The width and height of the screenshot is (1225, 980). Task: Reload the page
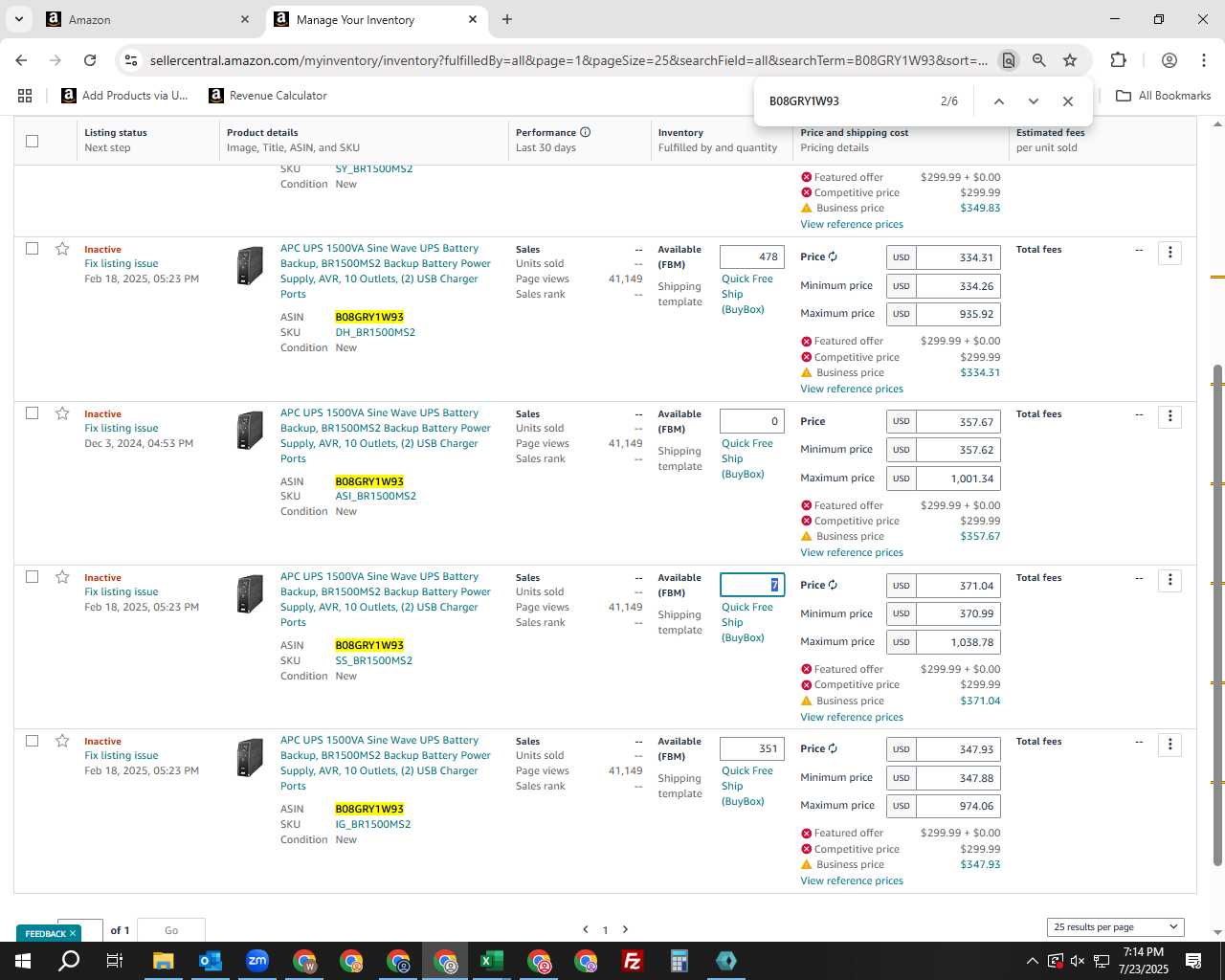click(x=90, y=60)
